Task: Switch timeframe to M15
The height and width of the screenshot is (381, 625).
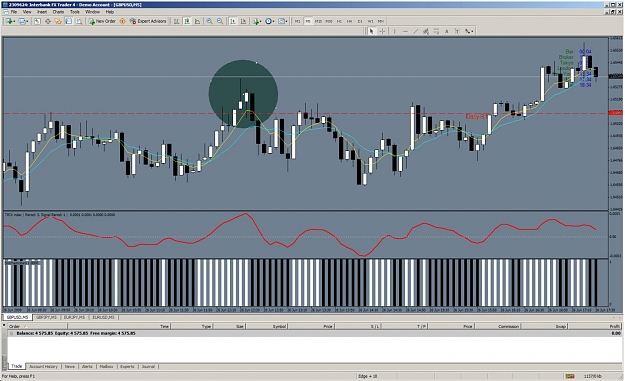Action: 318,21
